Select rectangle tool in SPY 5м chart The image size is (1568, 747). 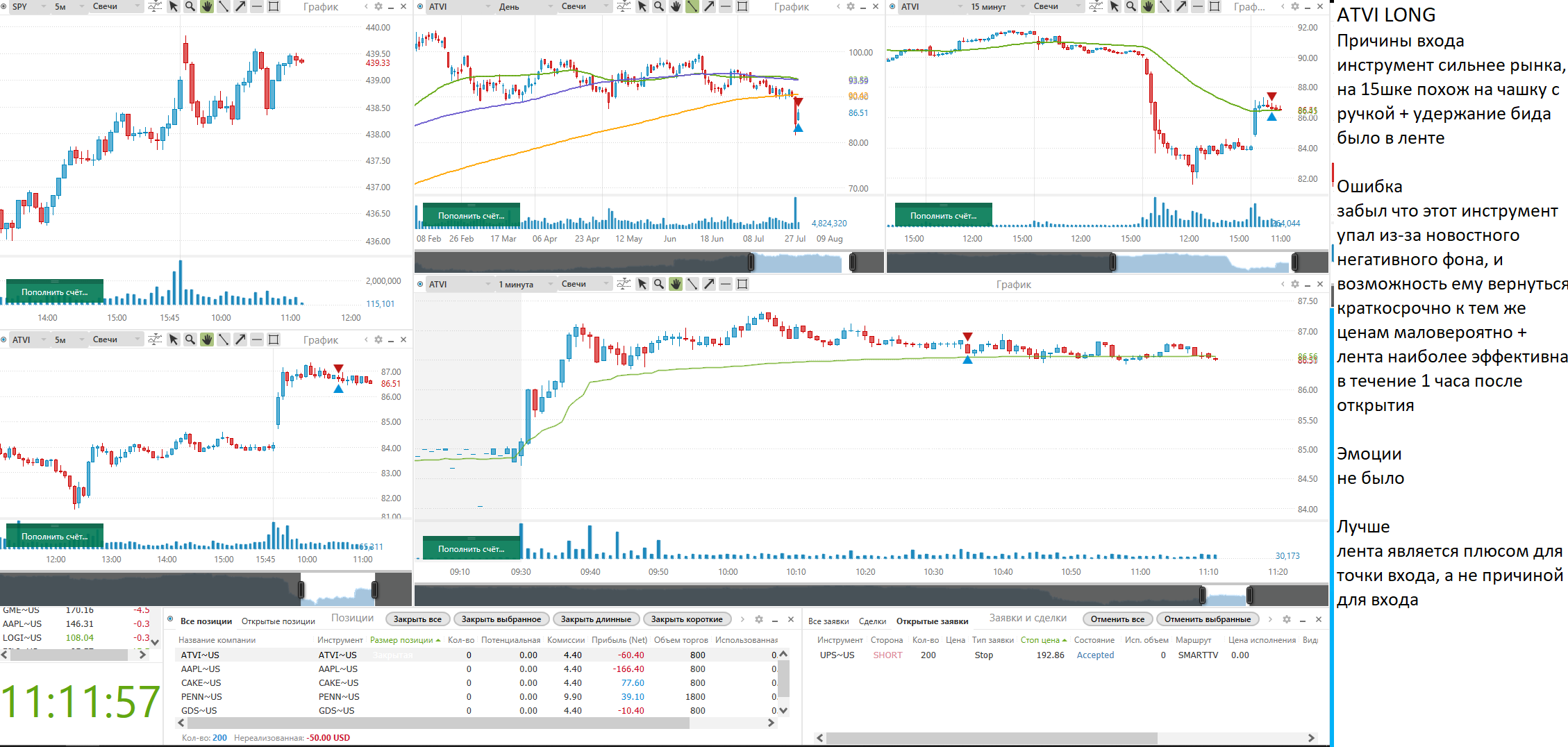click(274, 6)
